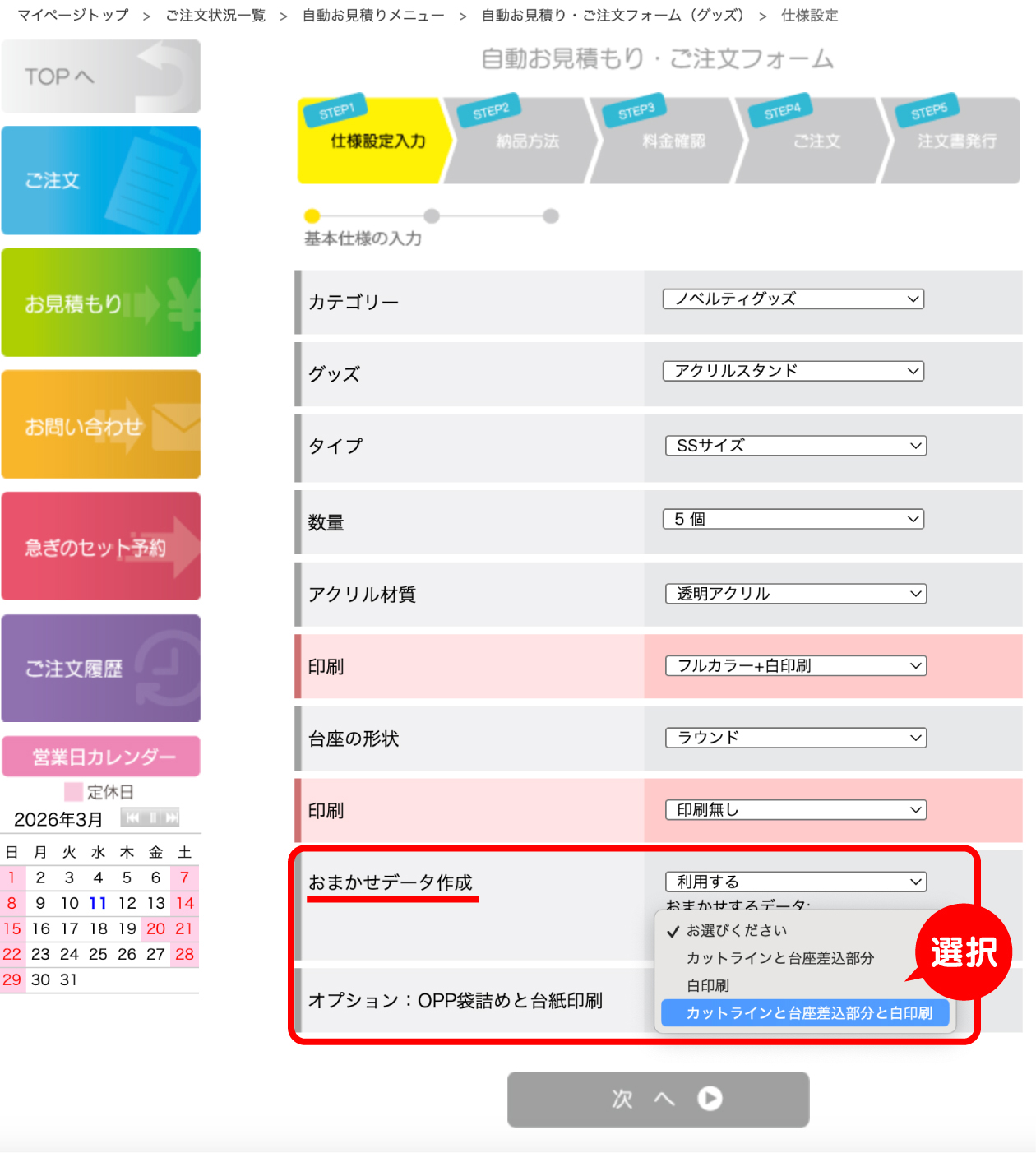Click the ご注文状況一覧 breadcrumb link

pos(215,16)
